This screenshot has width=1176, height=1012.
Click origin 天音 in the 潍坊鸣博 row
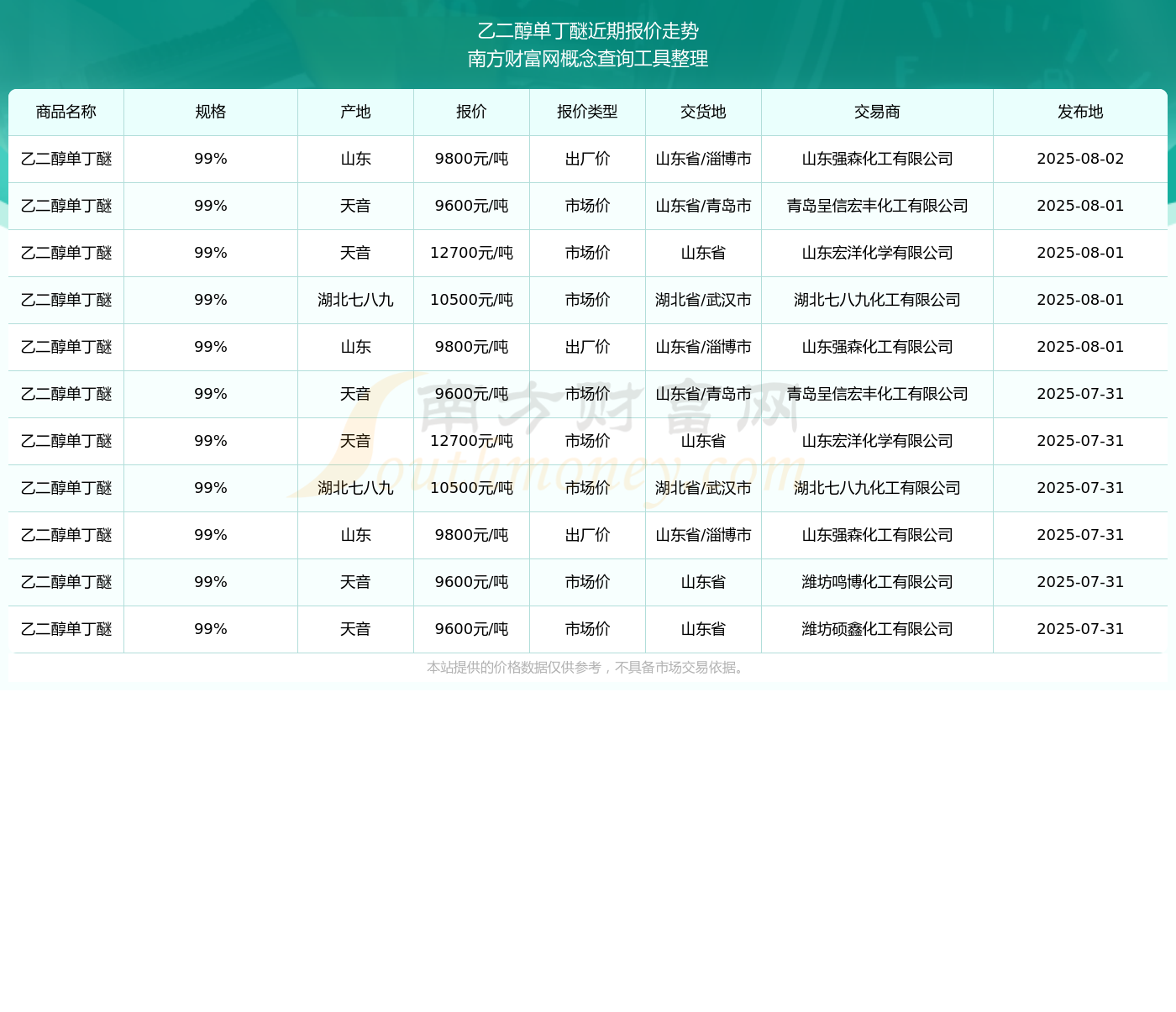pos(355,582)
